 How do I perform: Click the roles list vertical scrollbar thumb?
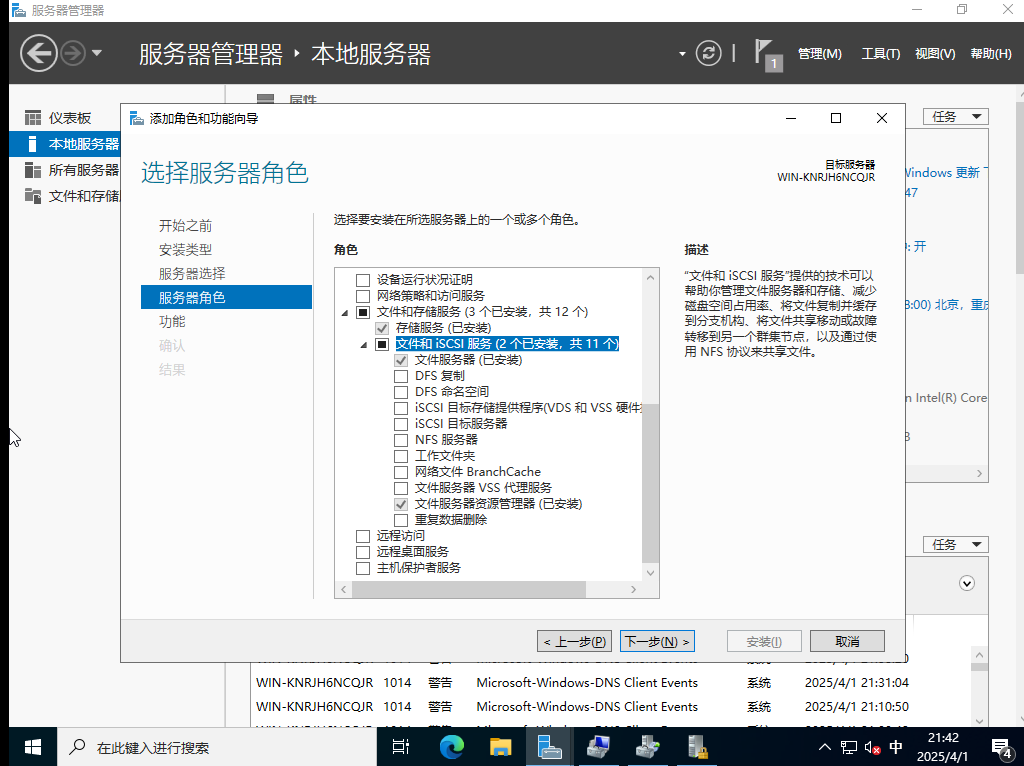(650, 483)
